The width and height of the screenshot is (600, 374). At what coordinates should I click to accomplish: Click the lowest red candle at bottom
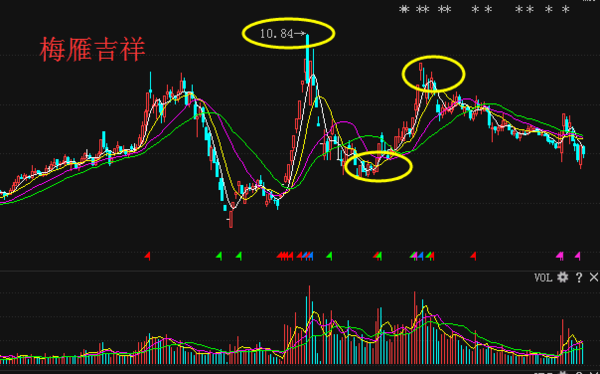[x=231, y=218]
